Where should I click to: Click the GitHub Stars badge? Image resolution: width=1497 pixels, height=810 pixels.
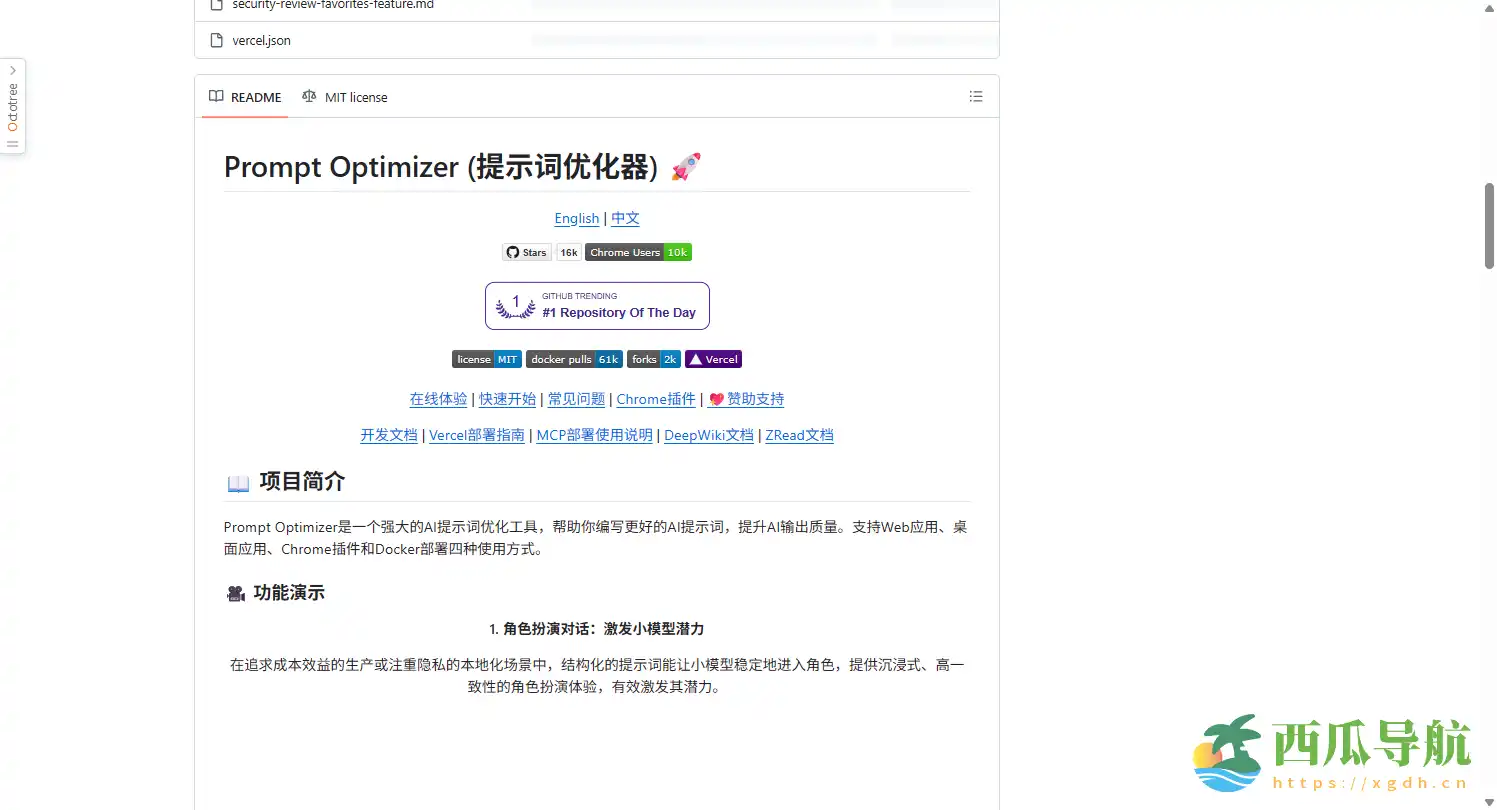(527, 253)
